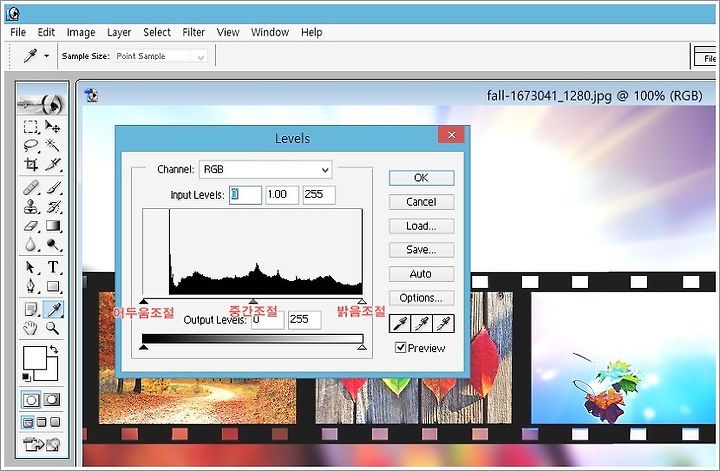Switch to Standard Screen mode
Screen dimensions: 720x471
28,422
